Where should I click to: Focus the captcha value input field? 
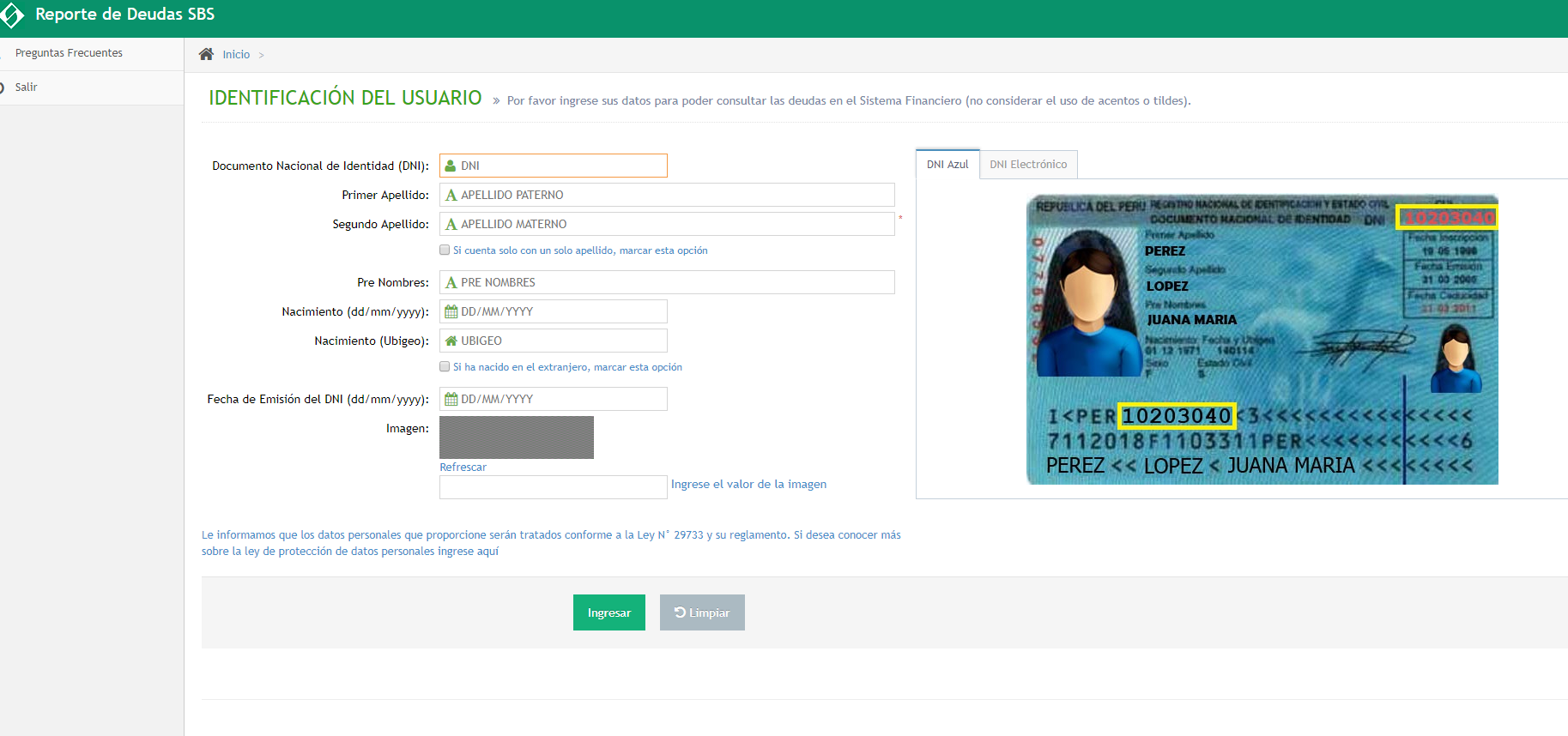(x=554, y=487)
